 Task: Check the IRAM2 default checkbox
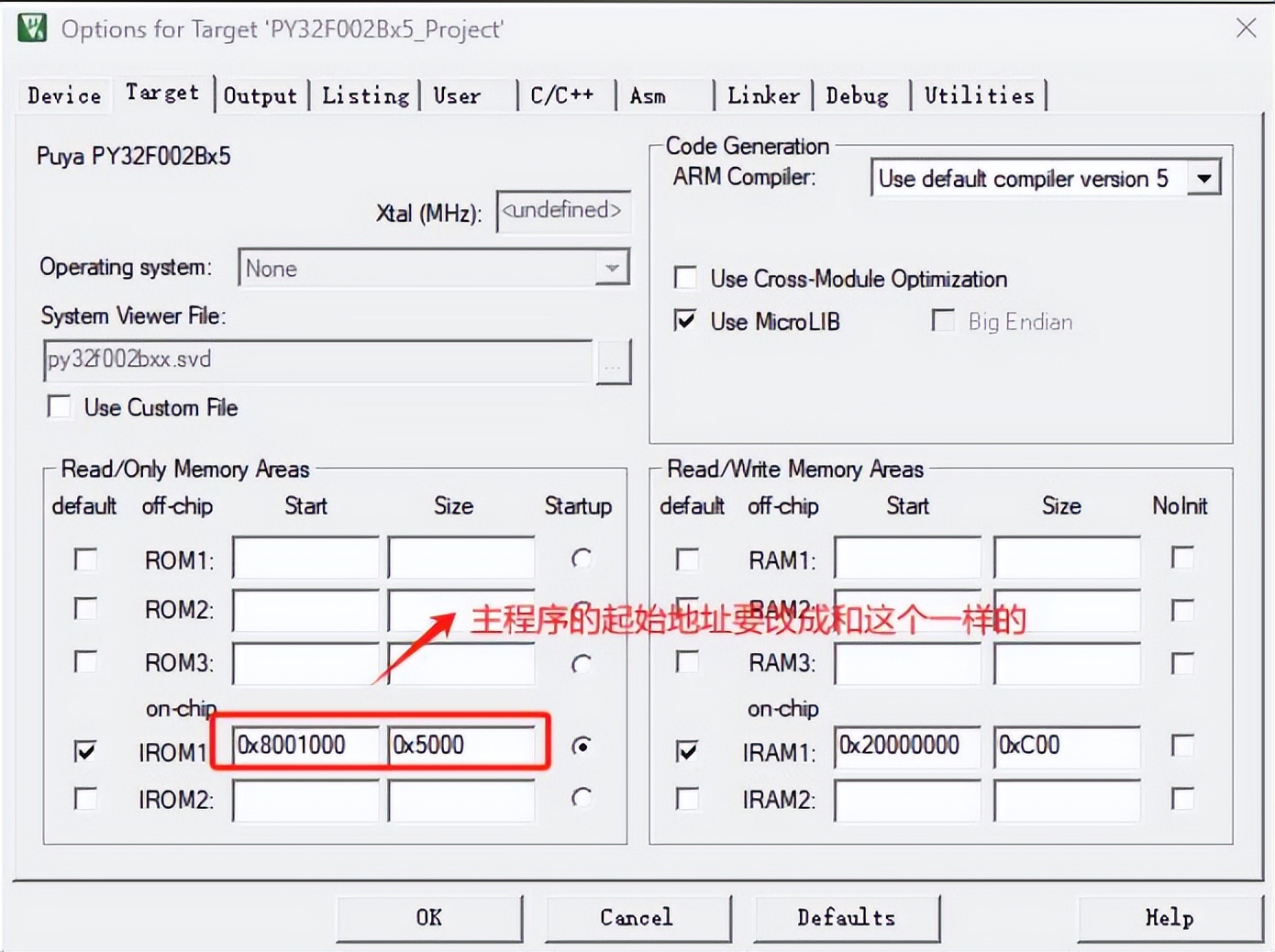pyautogui.click(x=687, y=799)
